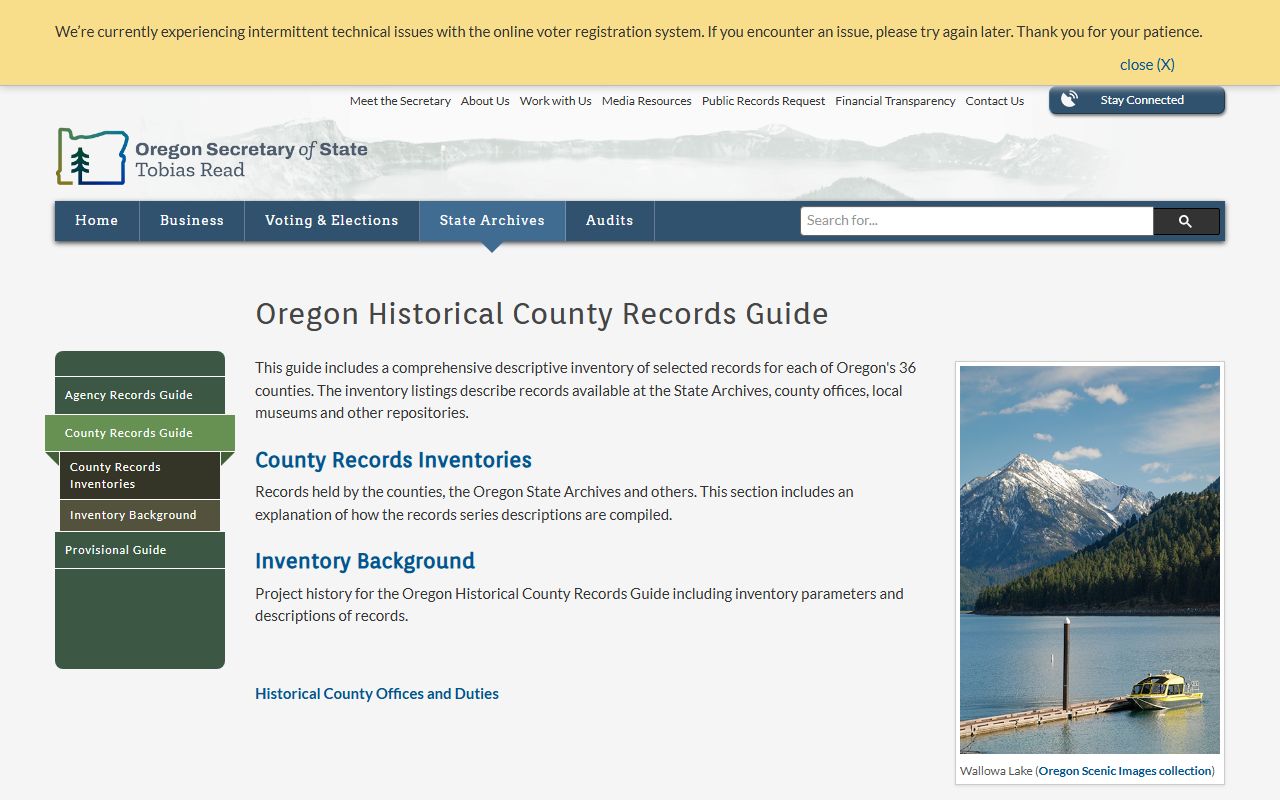1280x800 pixels.
Task: Open the Meet the Secretary link
Action: pos(400,101)
